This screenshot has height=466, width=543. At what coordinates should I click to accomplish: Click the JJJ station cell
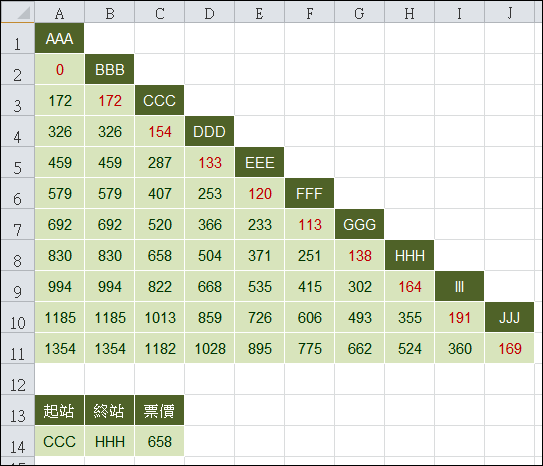click(x=509, y=317)
